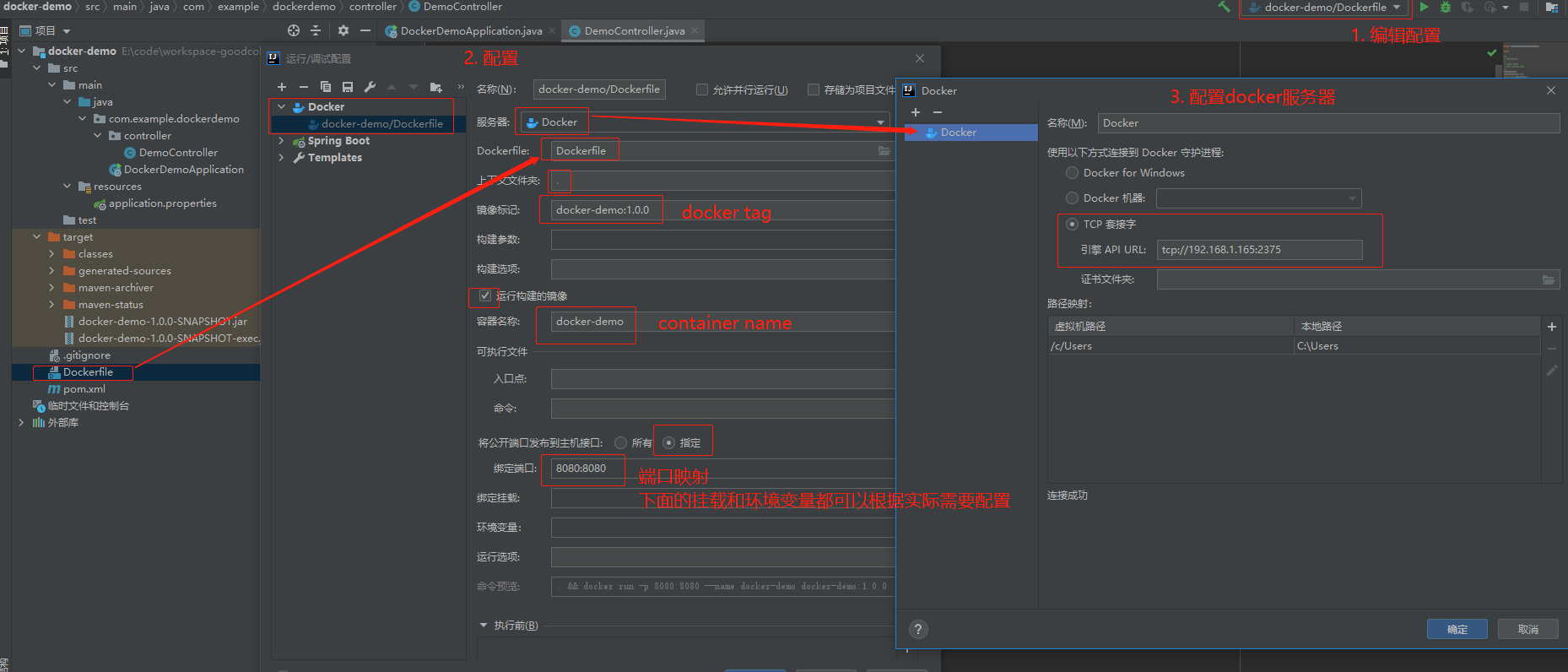Add a path mapping with the plus icon
The image size is (1568, 672).
pyautogui.click(x=1551, y=327)
